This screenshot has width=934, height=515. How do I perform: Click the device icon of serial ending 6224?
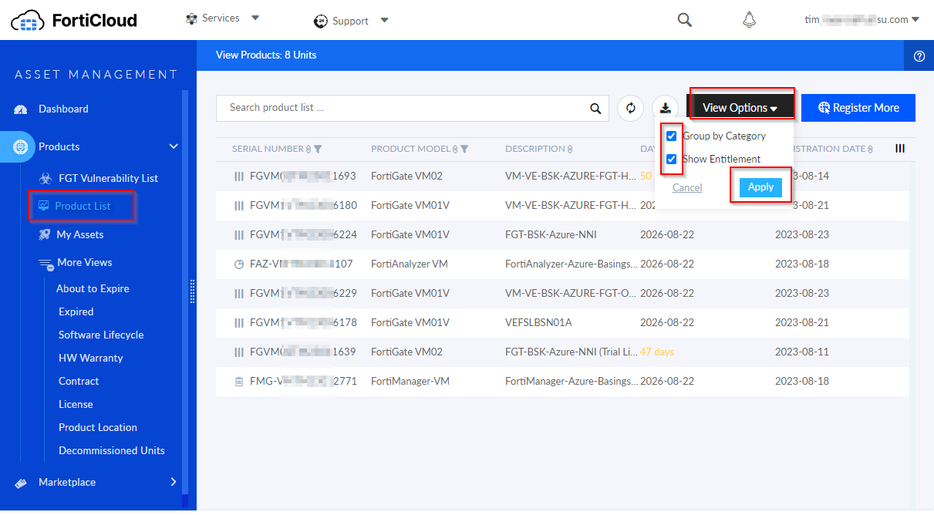[239, 235]
